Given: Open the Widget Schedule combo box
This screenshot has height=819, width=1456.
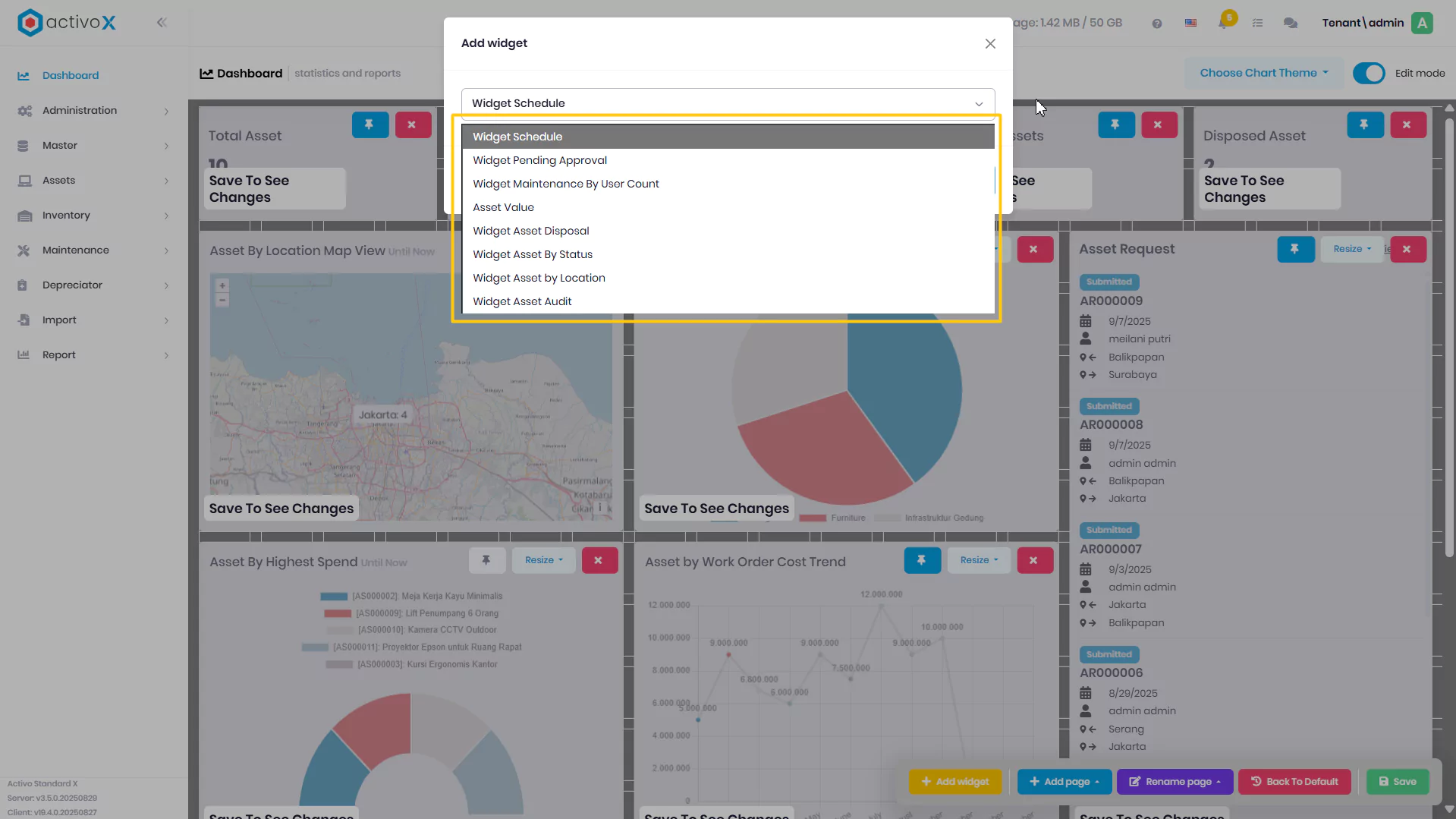Looking at the screenshot, I should coord(728,103).
